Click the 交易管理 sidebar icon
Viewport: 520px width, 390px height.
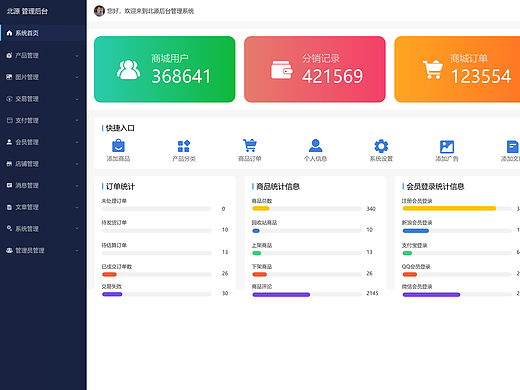tap(9, 99)
